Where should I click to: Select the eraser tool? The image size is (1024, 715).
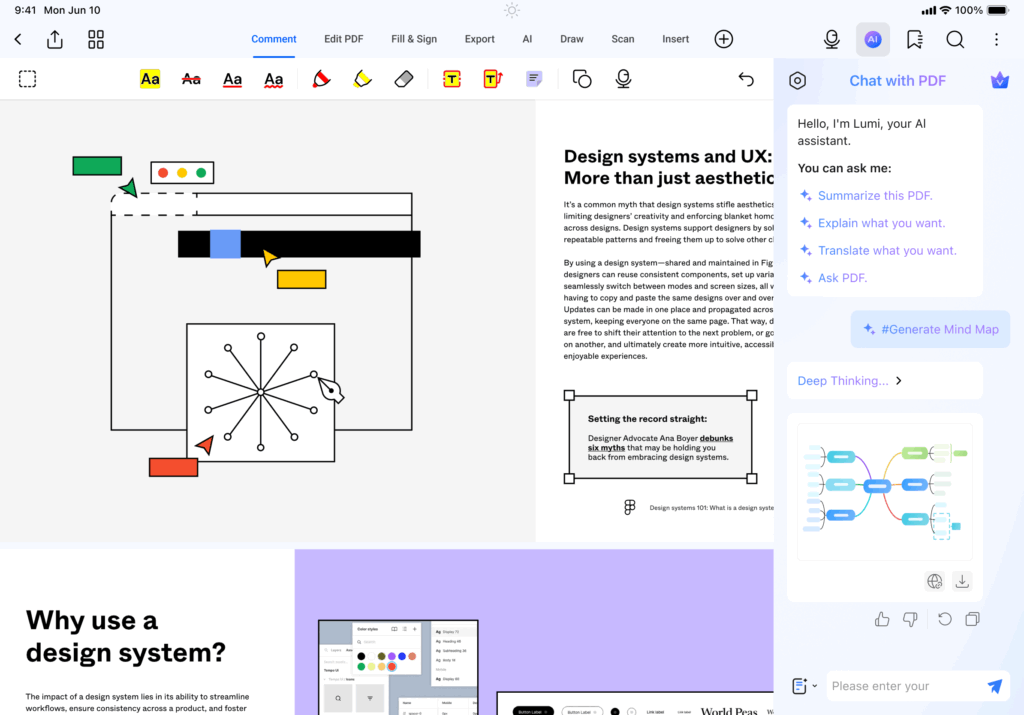click(404, 79)
